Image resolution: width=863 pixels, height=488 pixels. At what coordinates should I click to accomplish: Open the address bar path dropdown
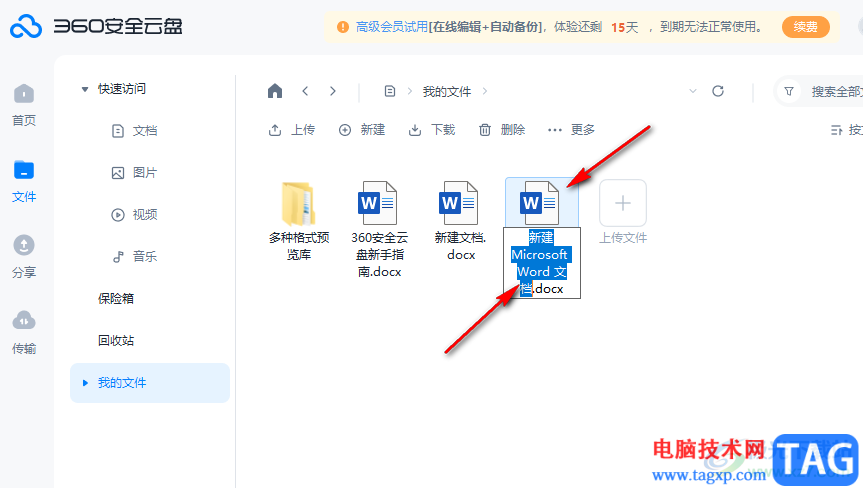693,91
